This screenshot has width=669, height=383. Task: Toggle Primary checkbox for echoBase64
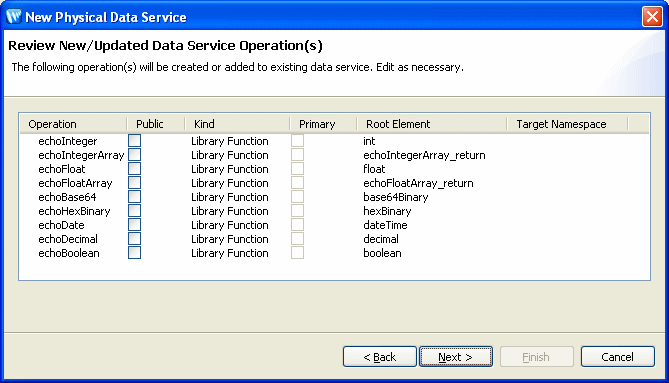[297, 197]
